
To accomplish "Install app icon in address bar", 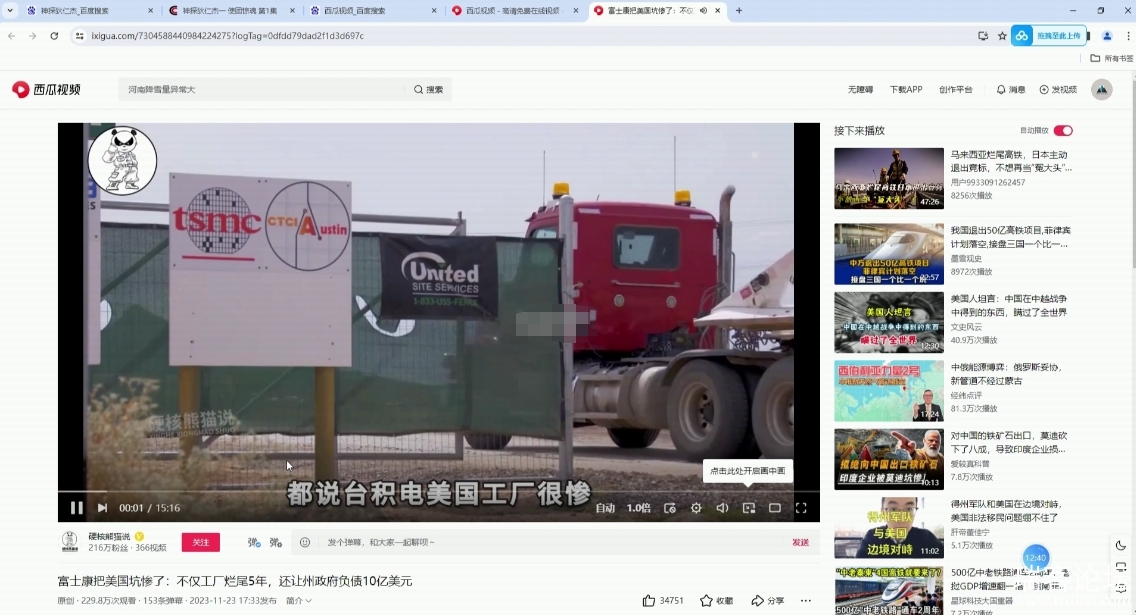I will click(982, 35).
